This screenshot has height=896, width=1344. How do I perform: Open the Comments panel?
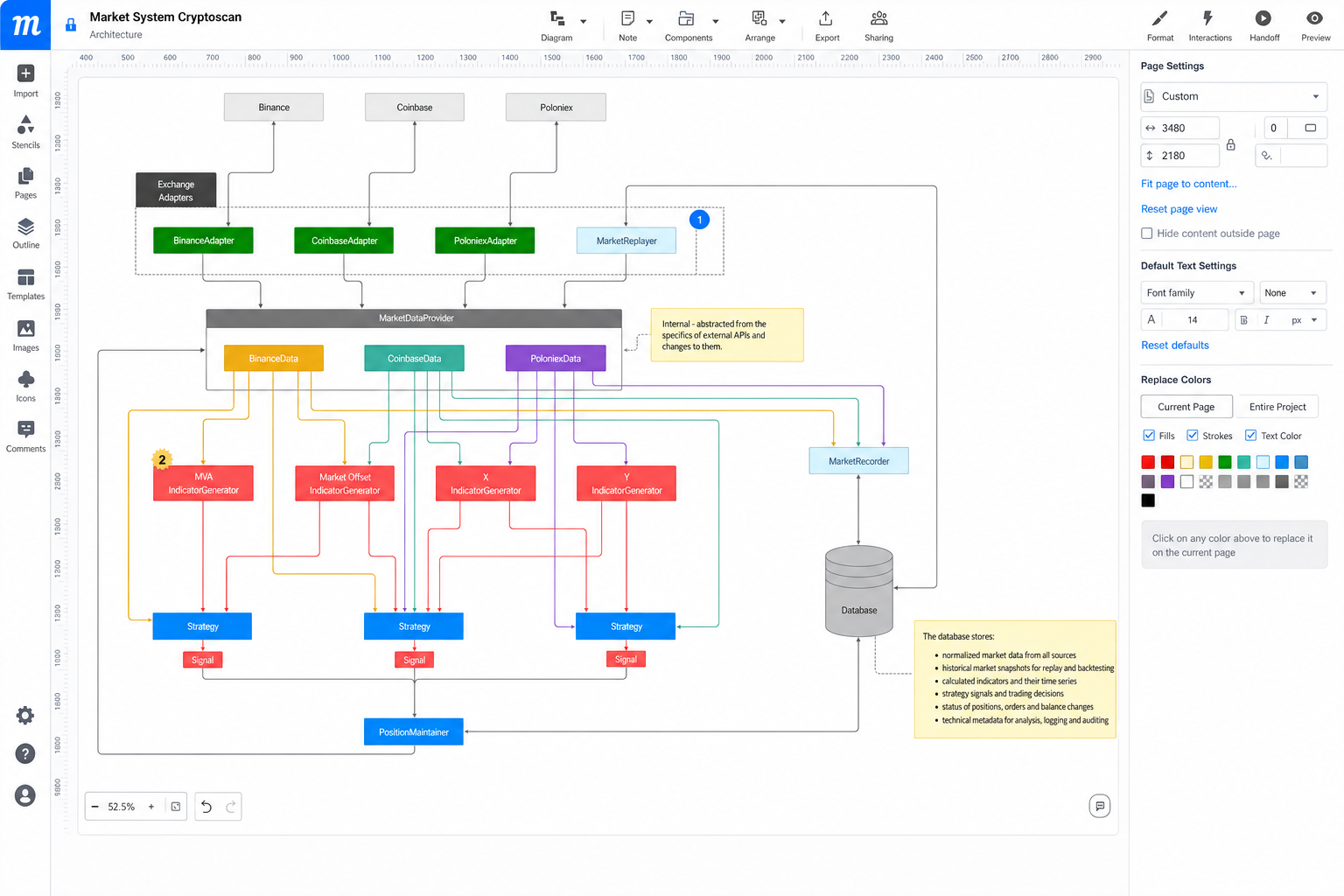25,437
